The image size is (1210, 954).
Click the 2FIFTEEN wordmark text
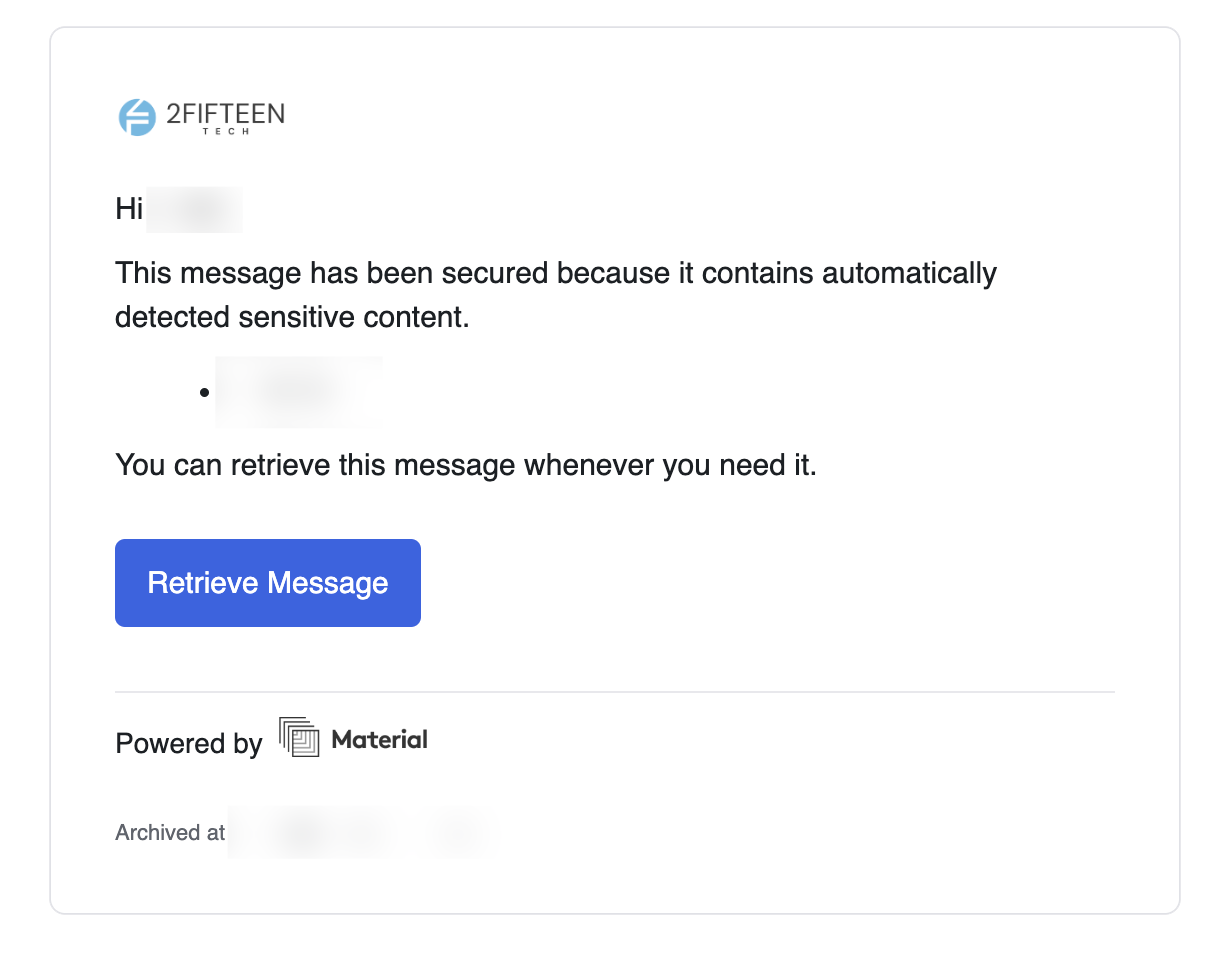[227, 113]
